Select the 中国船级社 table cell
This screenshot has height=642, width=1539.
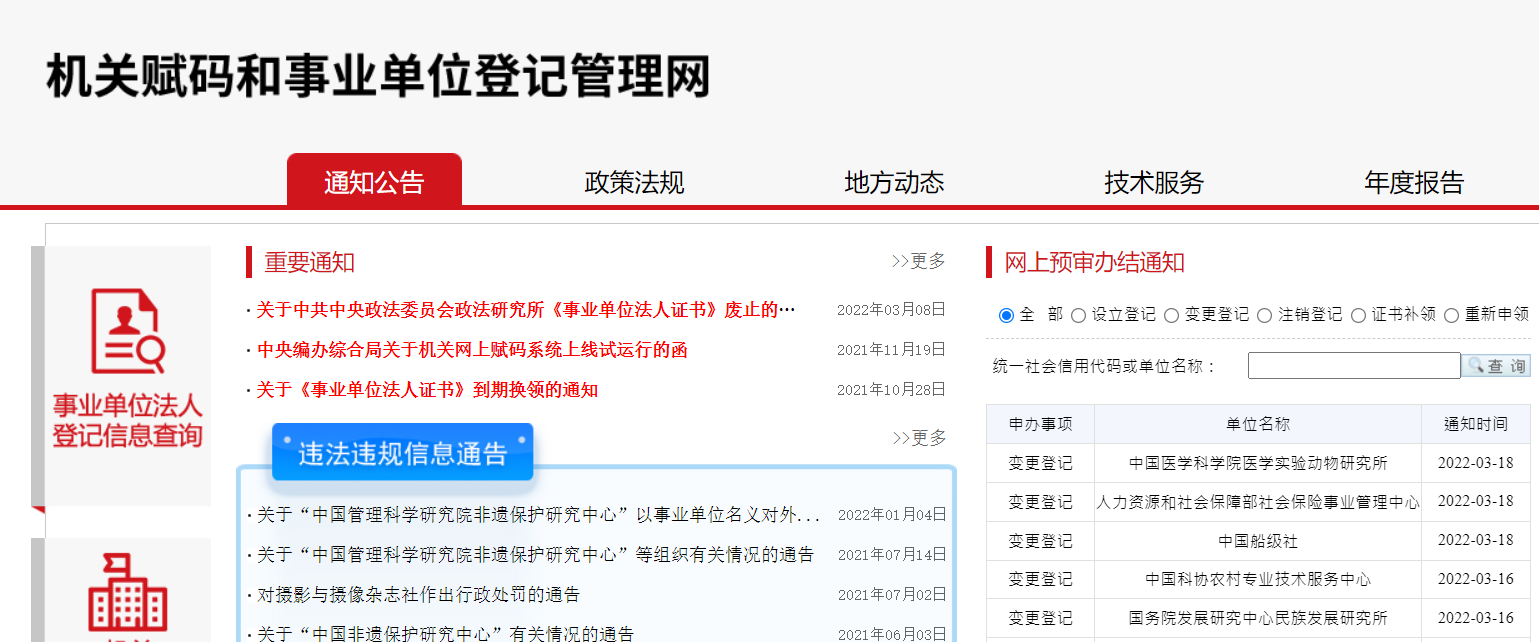tap(1258, 541)
